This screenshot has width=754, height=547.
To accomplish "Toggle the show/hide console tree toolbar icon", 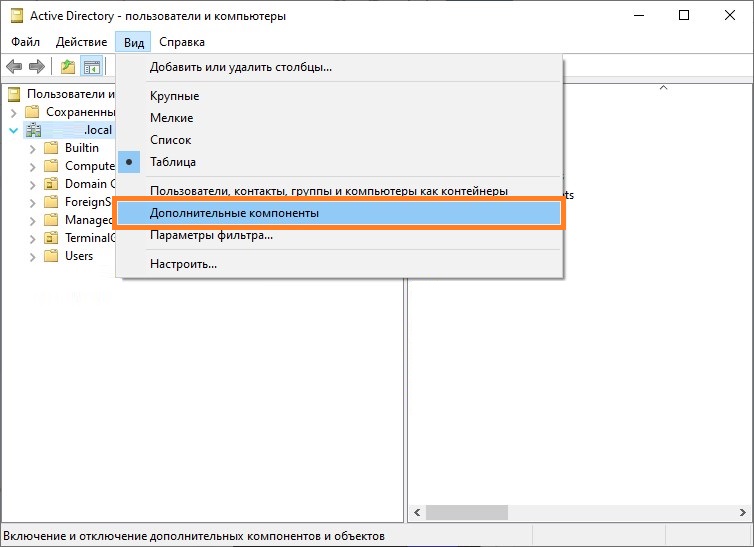I will [x=92, y=67].
